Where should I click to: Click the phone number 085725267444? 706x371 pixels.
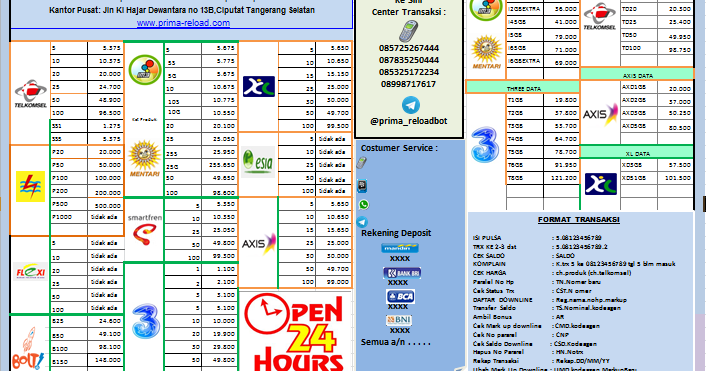click(x=409, y=48)
